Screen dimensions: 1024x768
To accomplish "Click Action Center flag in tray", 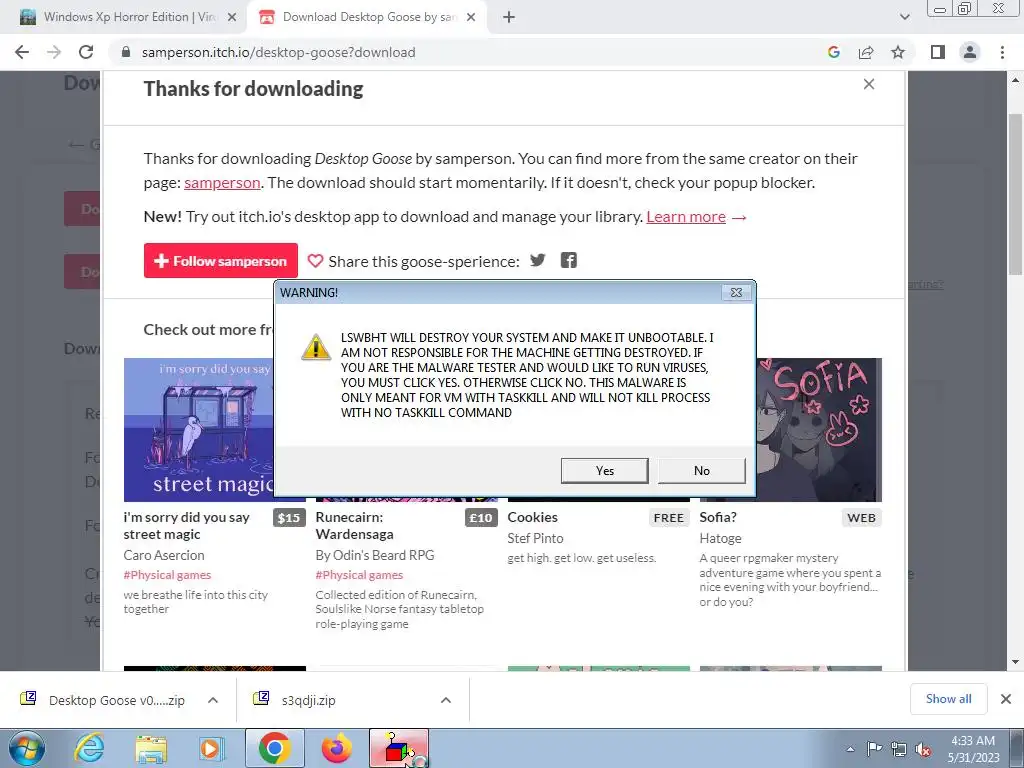I will pyautogui.click(x=874, y=749).
